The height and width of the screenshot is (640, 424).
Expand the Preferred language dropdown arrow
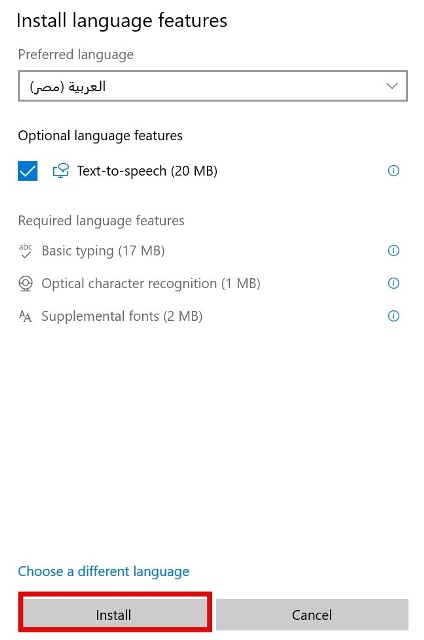[x=392, y=86]
